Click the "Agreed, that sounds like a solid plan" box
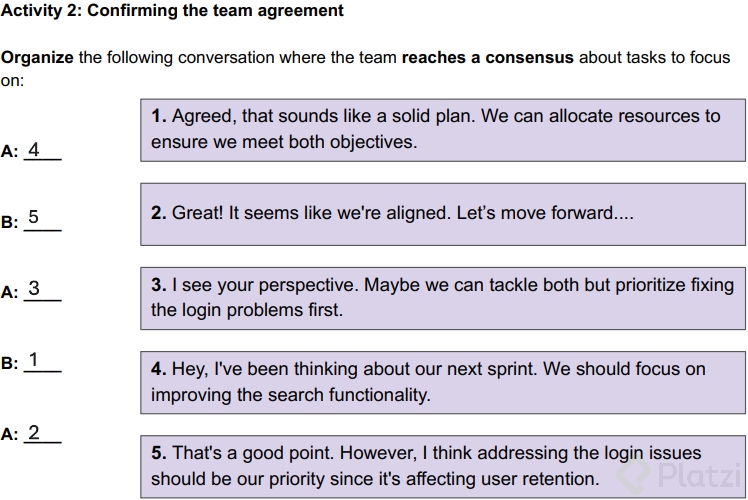This screenshot has height=500, width=748. 443,130
